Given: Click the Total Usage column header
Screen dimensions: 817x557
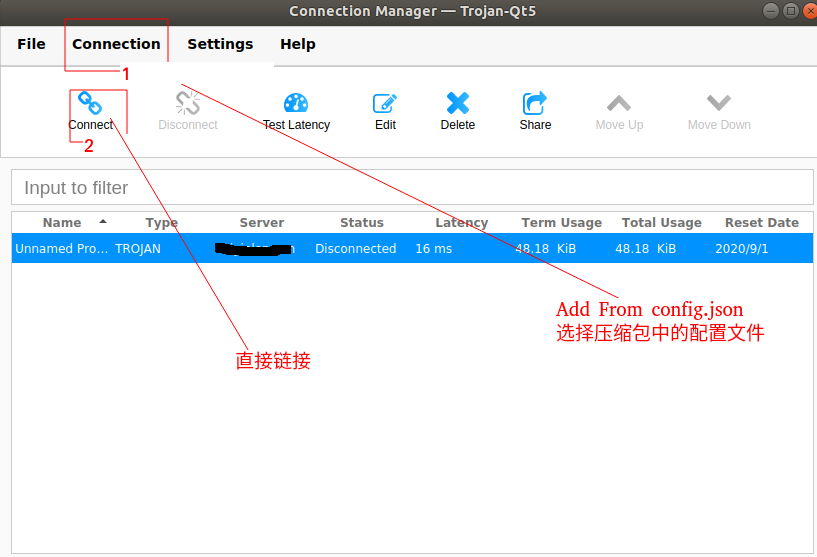Looking at the screenshot, I should 661,223.
